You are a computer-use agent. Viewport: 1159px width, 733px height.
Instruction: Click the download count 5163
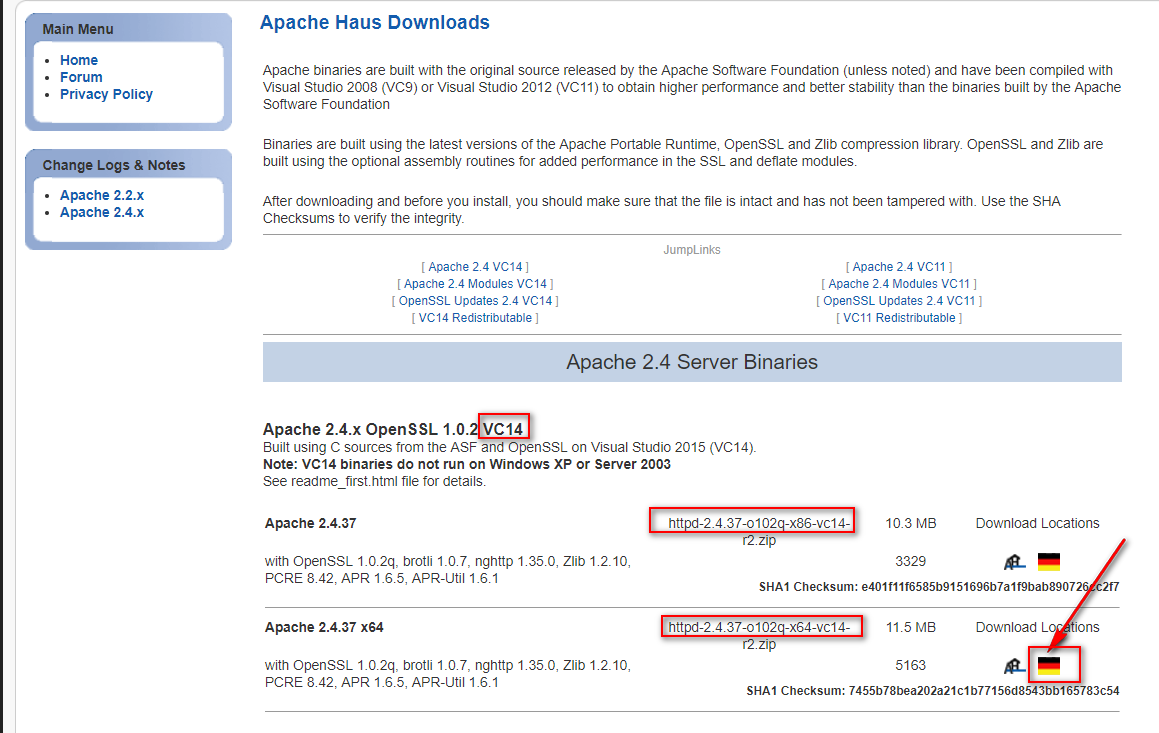911,666
